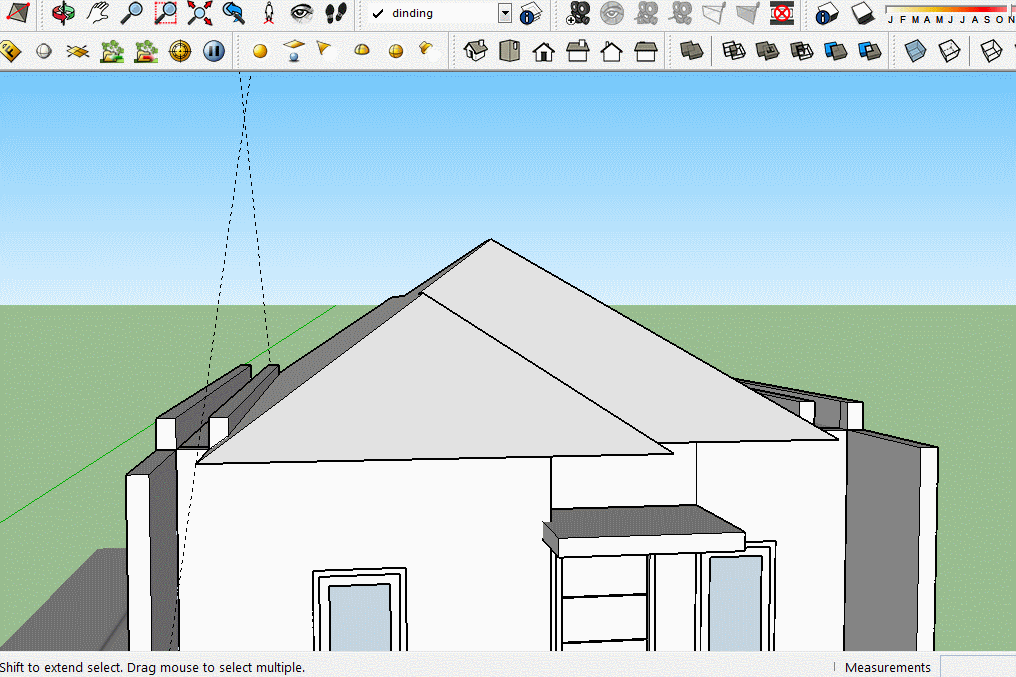The image size is (1016, 677).
Task: Click status text 'Shift to extend select'
Action: [x=60, y=667]
